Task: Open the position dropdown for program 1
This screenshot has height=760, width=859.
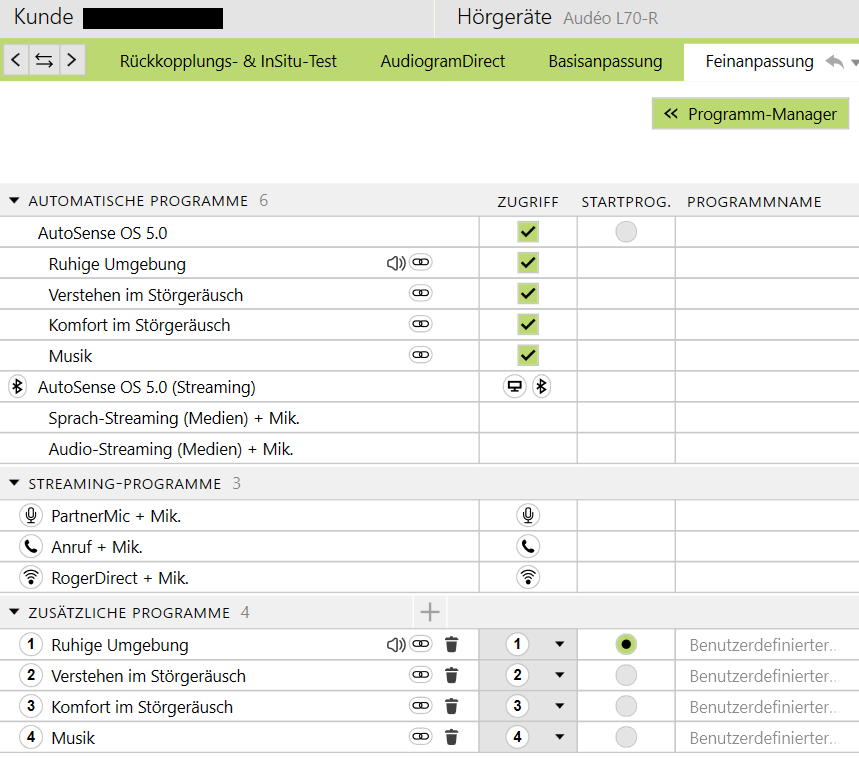Action: (559, 645)
